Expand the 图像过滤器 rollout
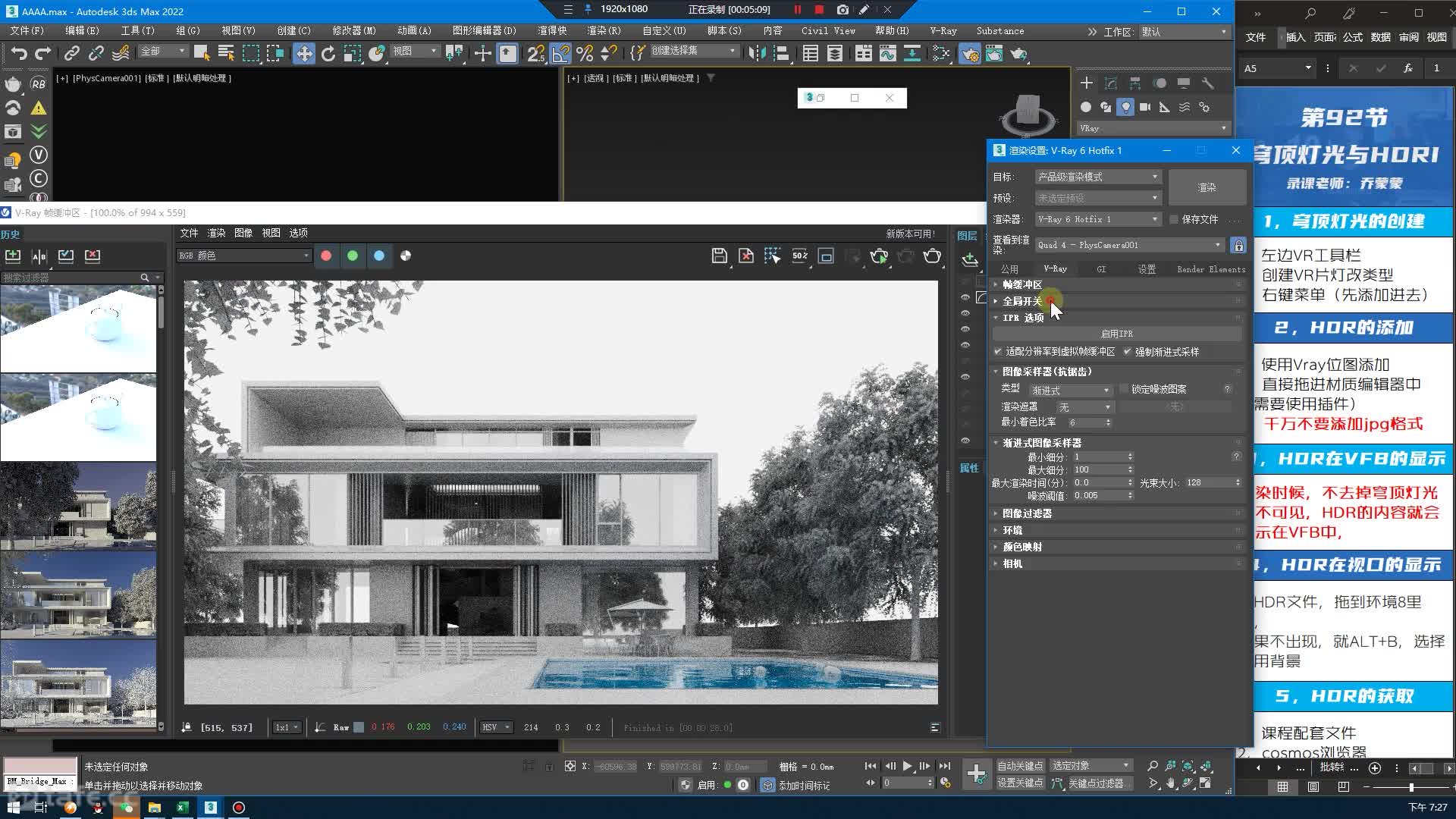The width and height of the screenshot is (1456, 819). pyautogui.click(x=1119, y=513)
